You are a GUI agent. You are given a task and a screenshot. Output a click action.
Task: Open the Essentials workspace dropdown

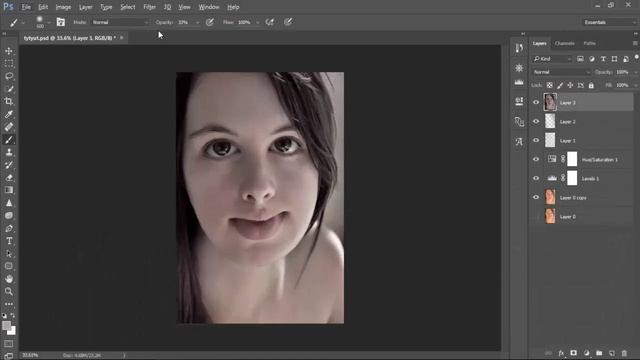[609, 22]
